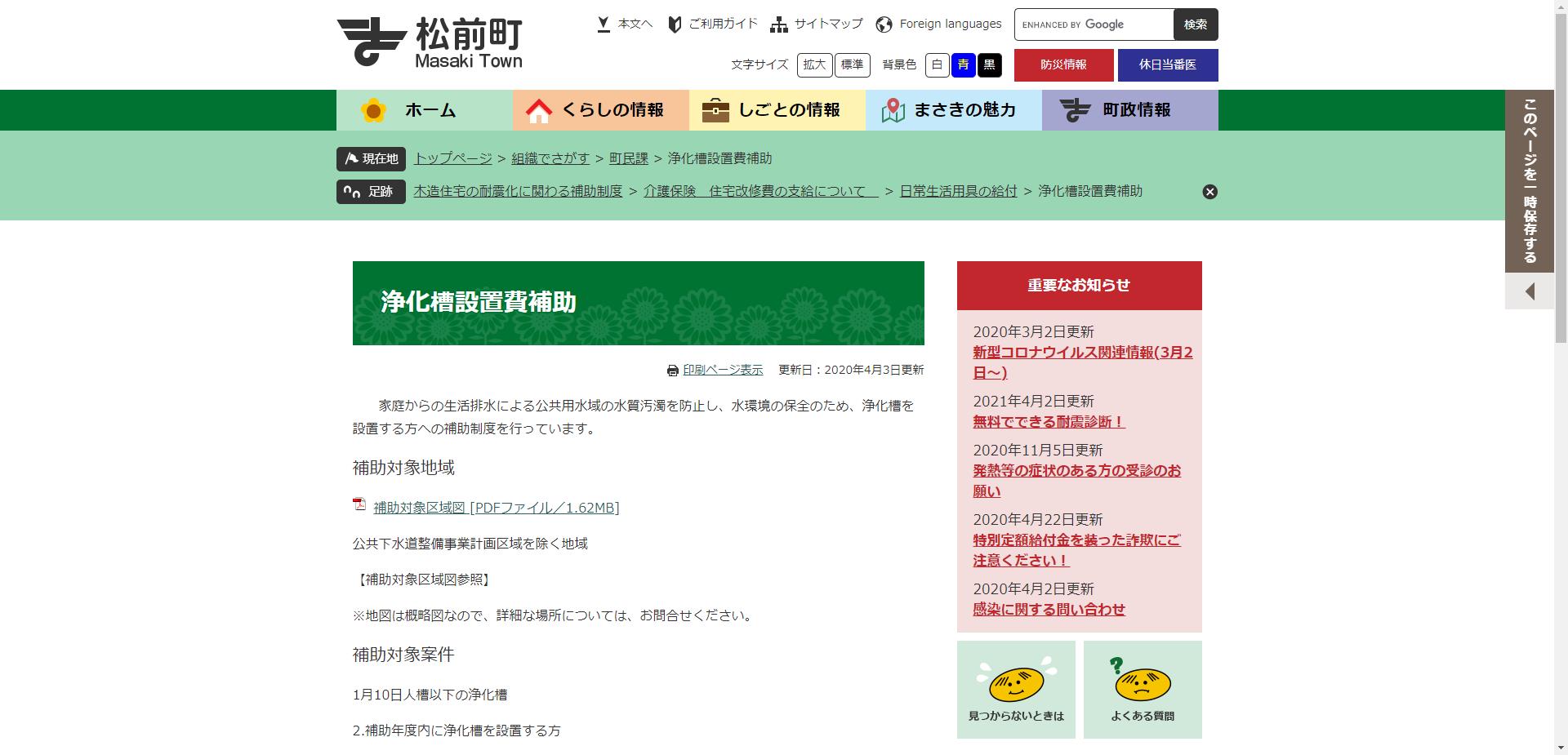The width and height of the screenshot is (1568, 755).
Task: Click the よくある質問 question-mark character icon
Action: (x=1143, y=686)
